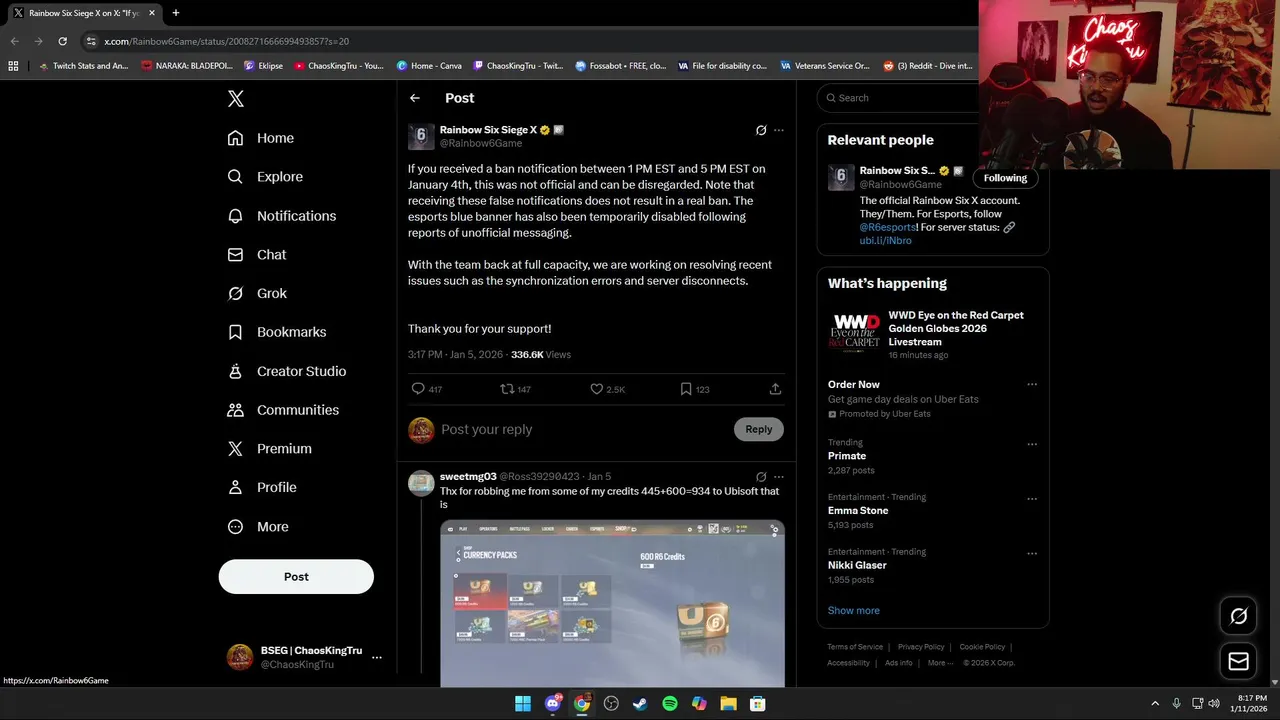Open Windows Start menu
The height and width of the screenshot is (720, 1280).
coord(523,704)
